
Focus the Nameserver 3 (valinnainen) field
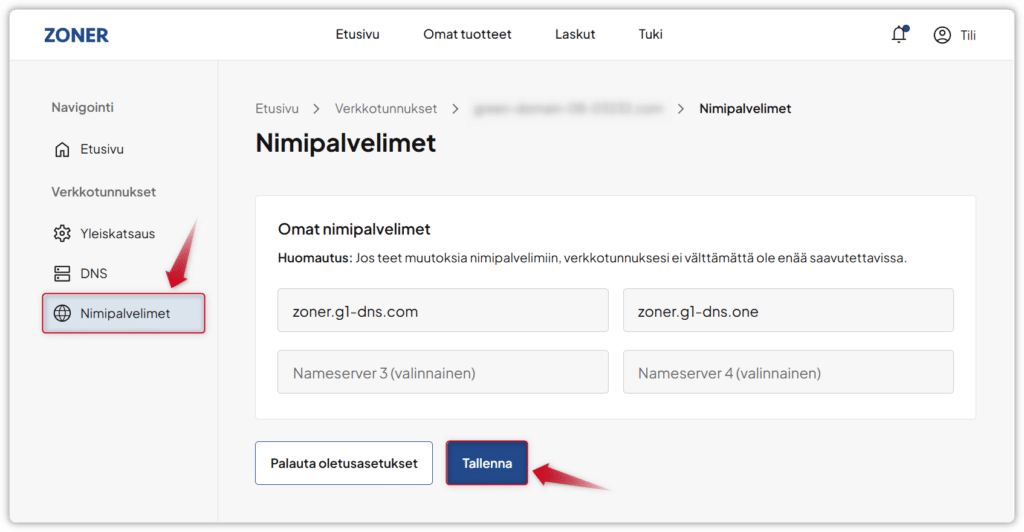coord(442,372)
